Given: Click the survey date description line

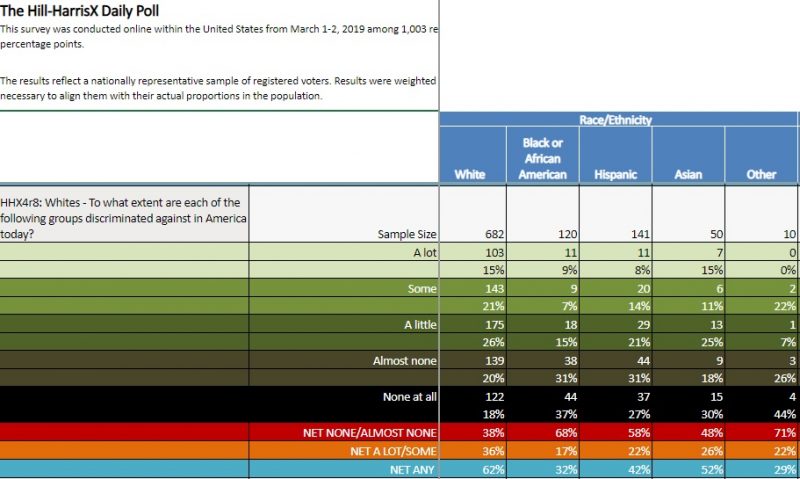Looking at the screenshot, I should pos(219,29).
